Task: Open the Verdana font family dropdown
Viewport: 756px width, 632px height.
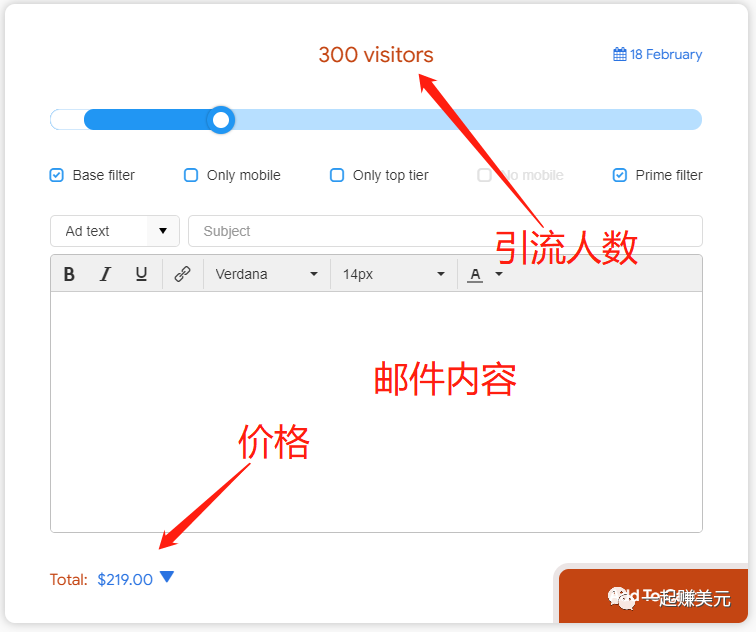Action: coord(267,274)
